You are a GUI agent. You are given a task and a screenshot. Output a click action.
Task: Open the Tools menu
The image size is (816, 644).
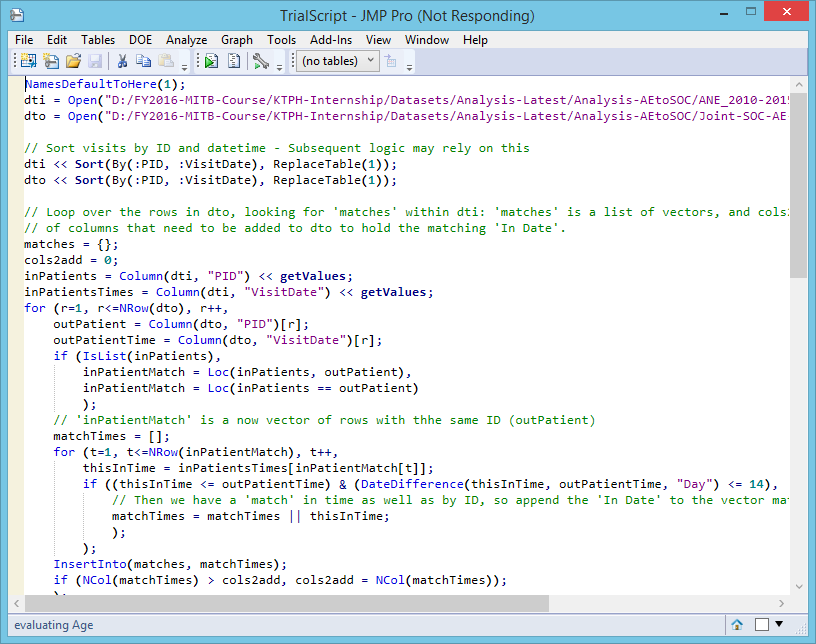tap(282, 40)
